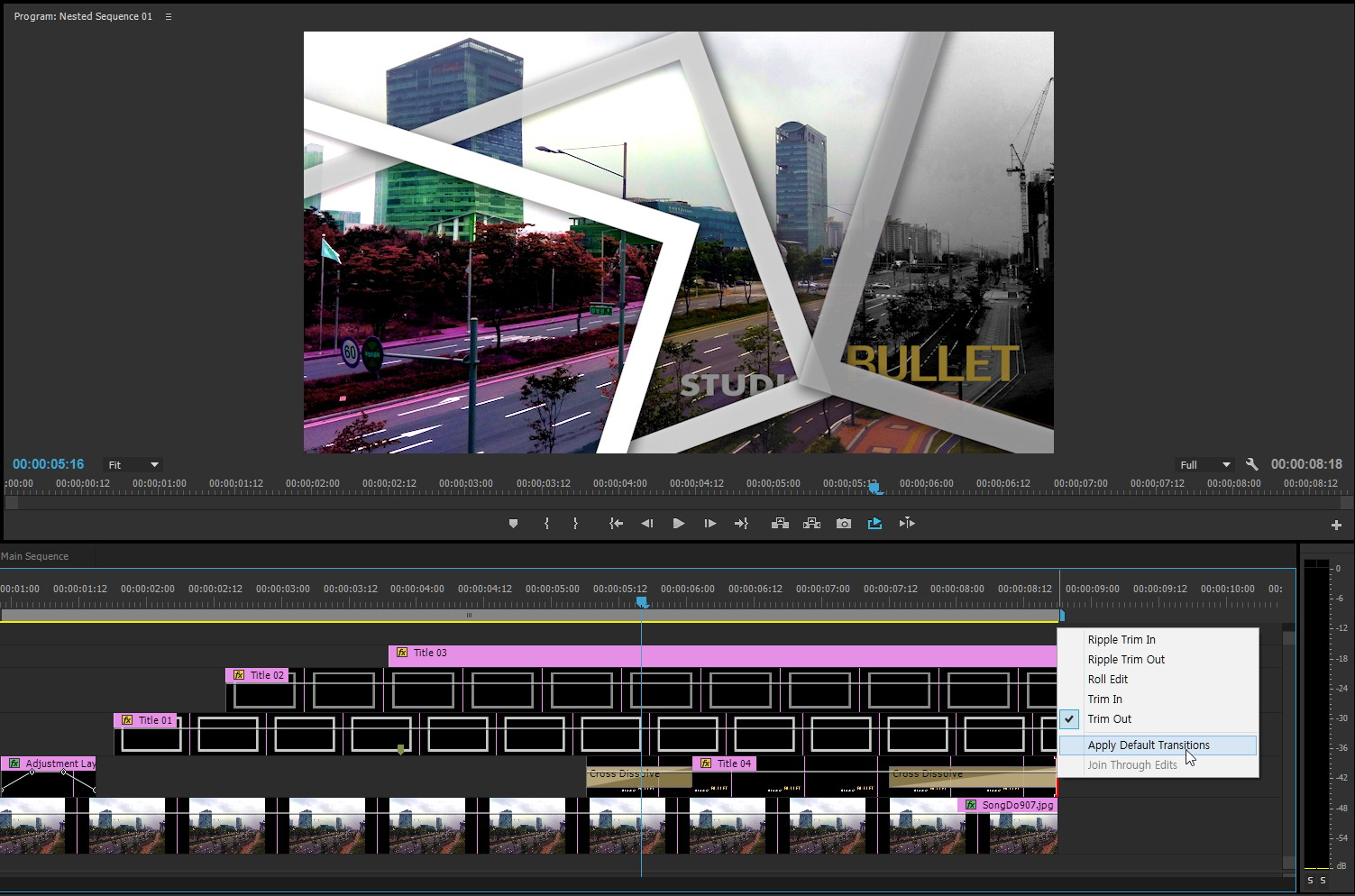1355x896 pixels.
Task: Click the fx badge on Title 02
Action: point(238,675)
